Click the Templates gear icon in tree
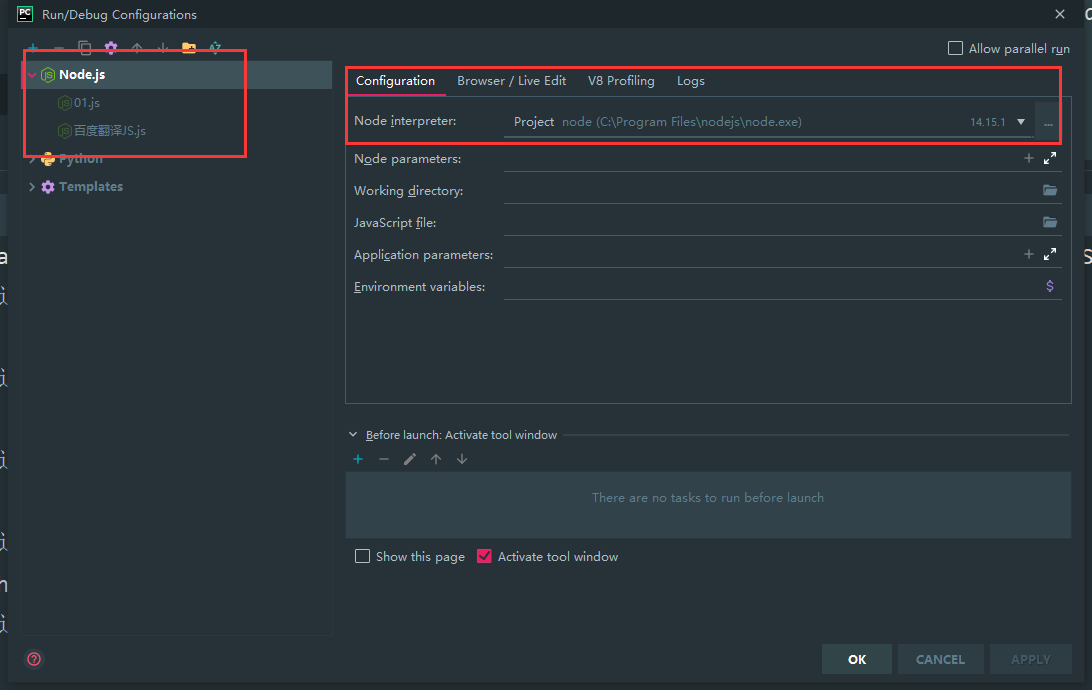The image size is (1092, 690). (48, 187)
